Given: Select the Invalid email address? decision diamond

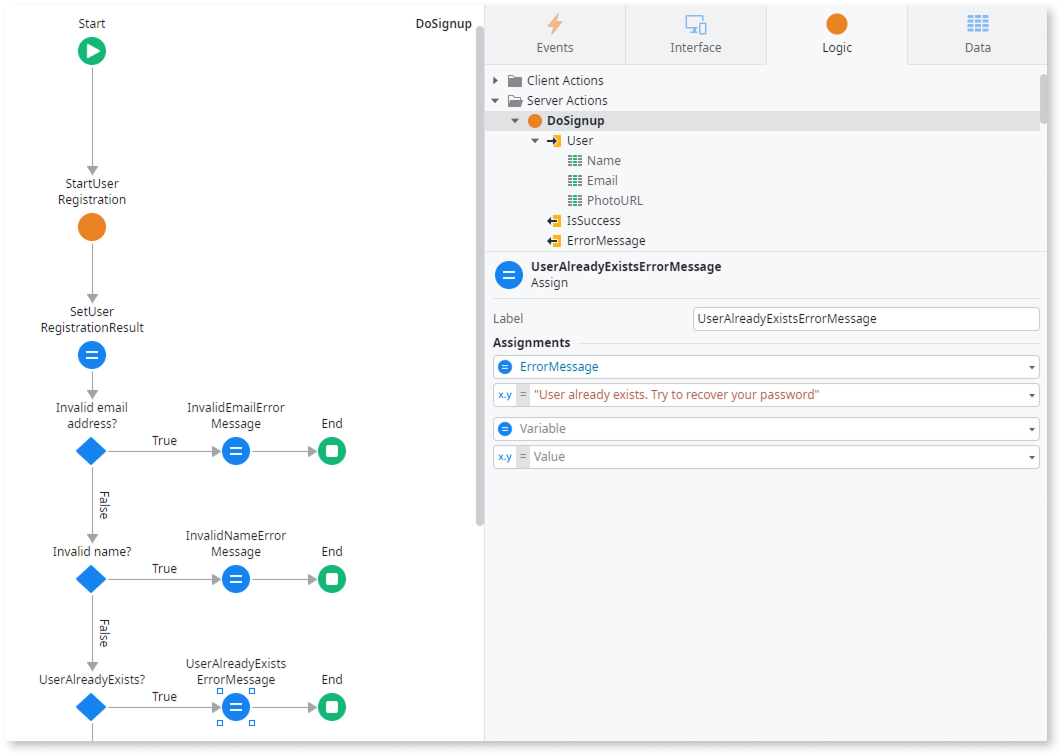Looking at the screenshot, I should 91,451.
